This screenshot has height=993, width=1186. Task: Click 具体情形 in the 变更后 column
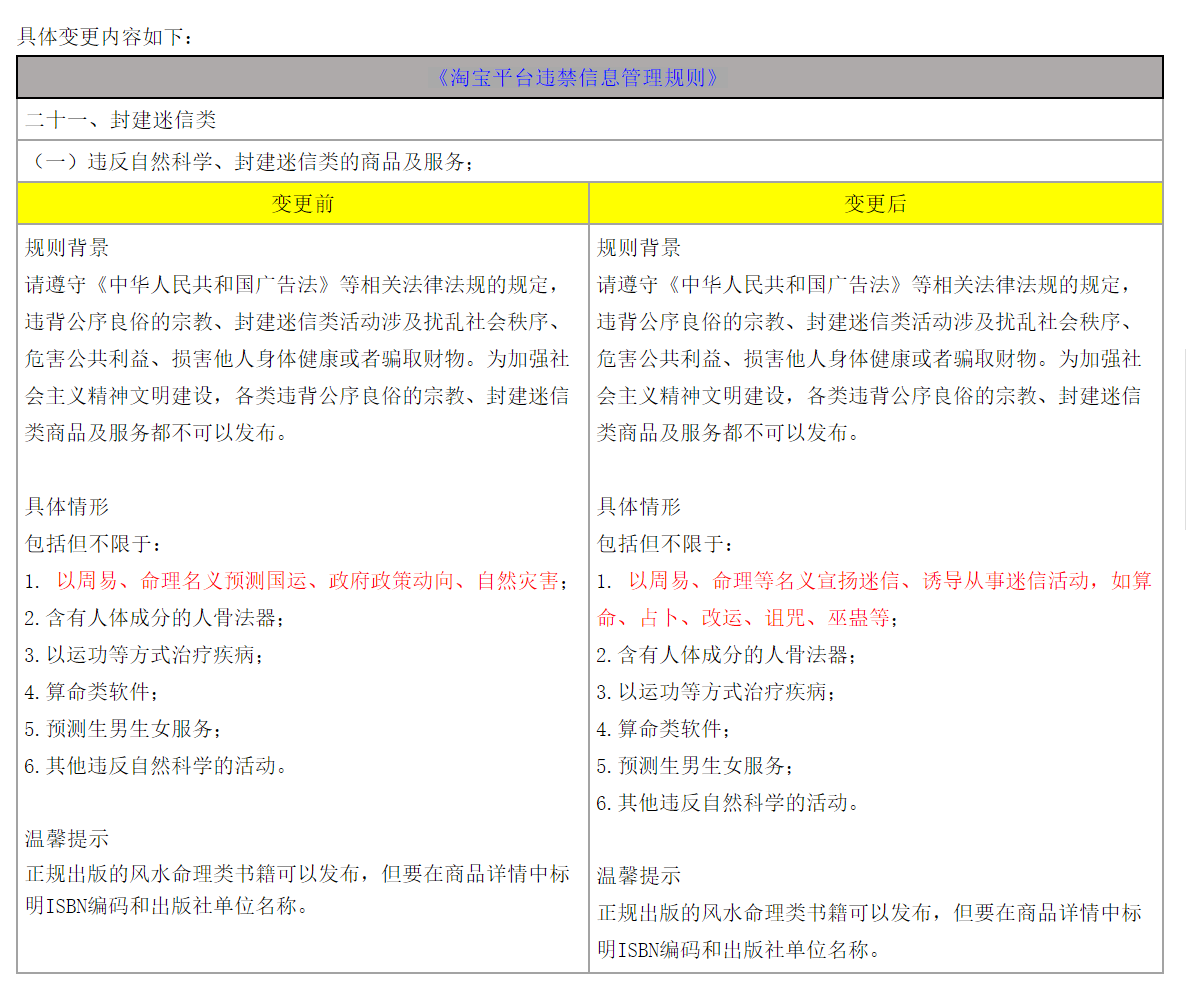[x=638, y=506]
